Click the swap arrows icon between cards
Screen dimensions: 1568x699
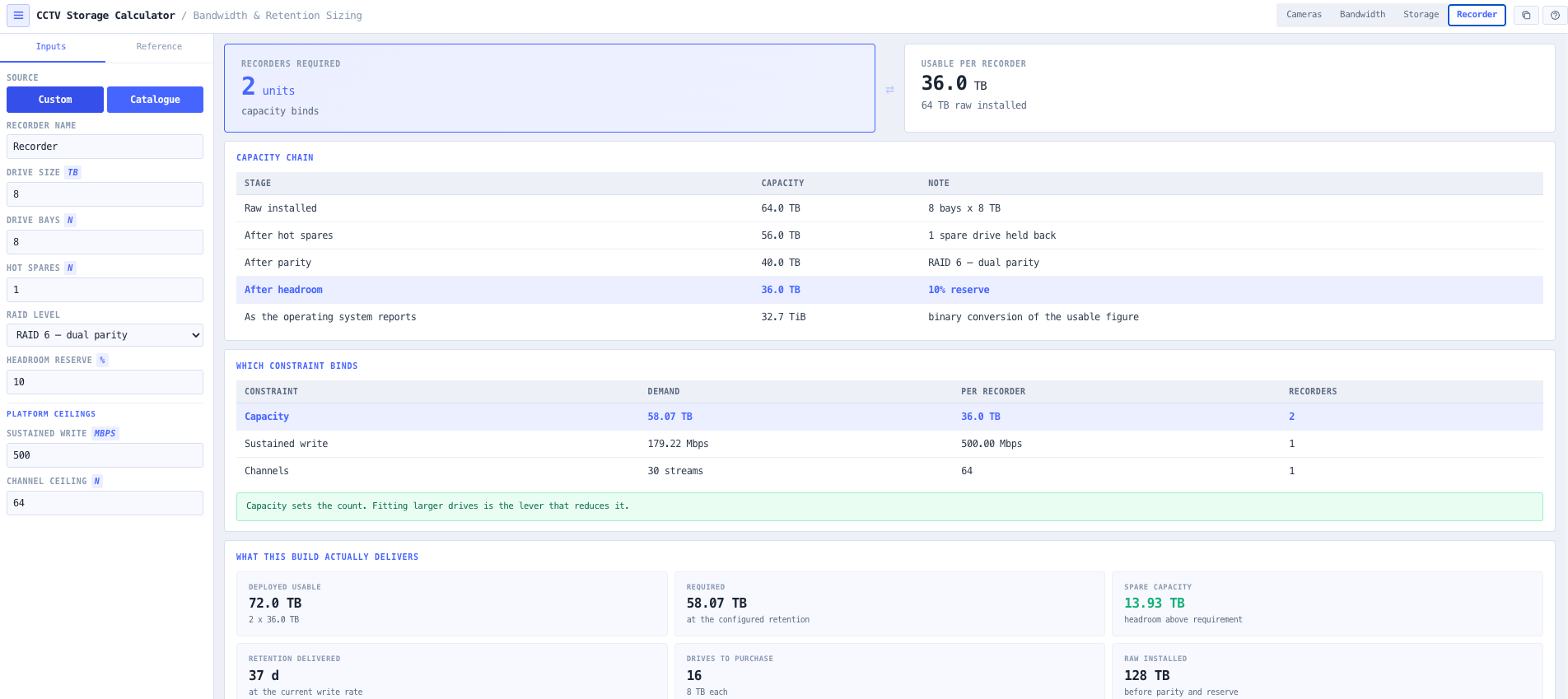(x=889, y=90)
